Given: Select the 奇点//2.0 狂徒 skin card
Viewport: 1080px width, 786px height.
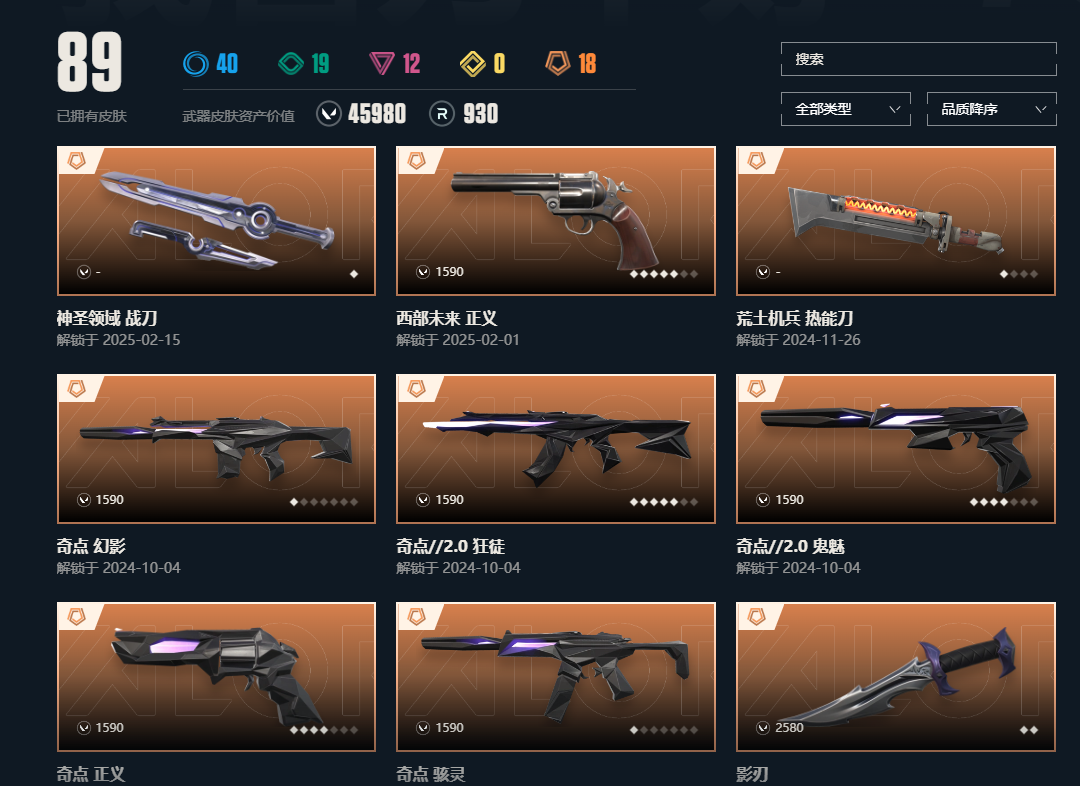Looking at the screenshot, I should coord(556,448).
